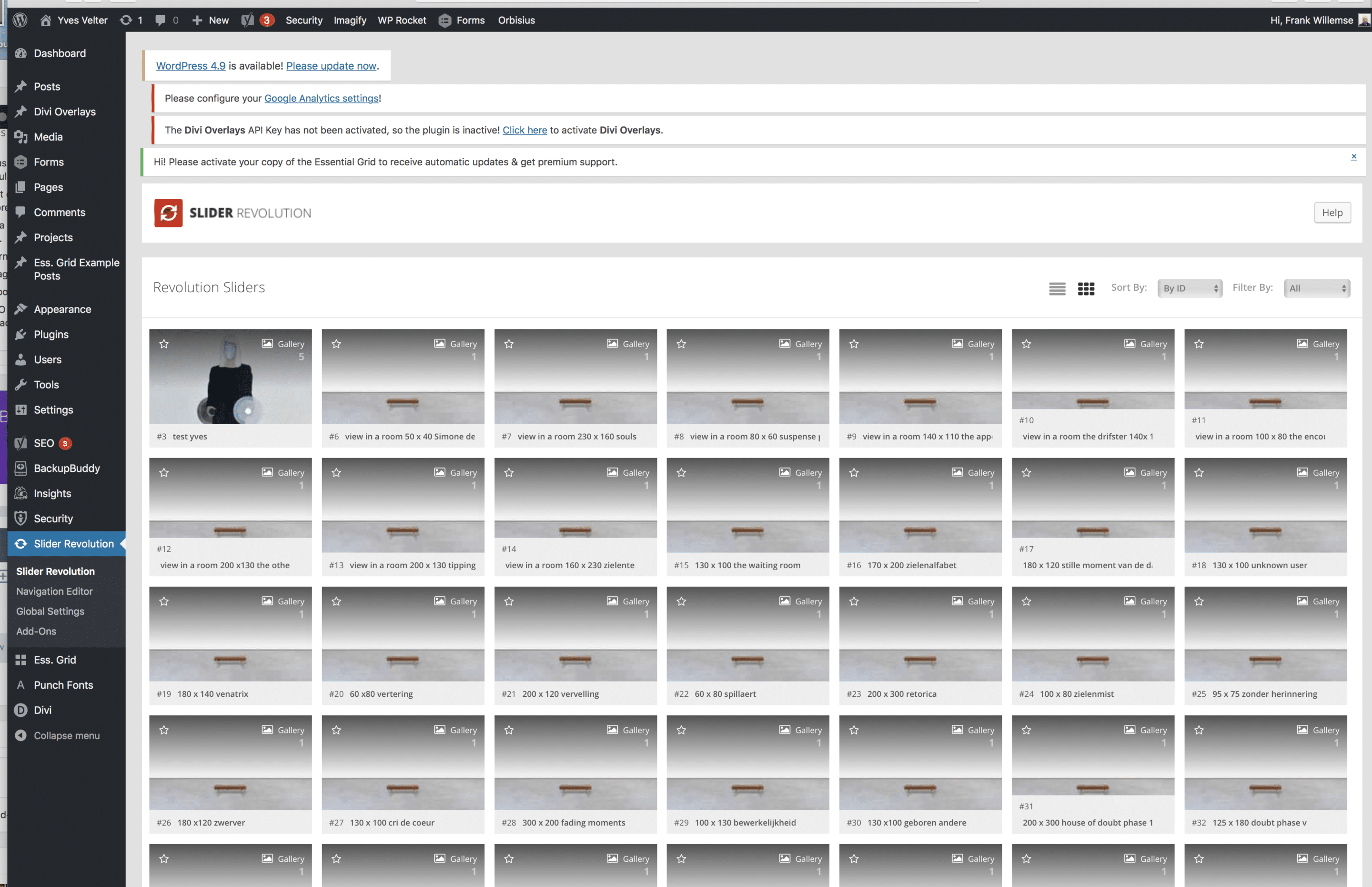Screen dimensions: 1372x887
Task: Toggle favorite star on slider #7
Action: coord(509,344)
